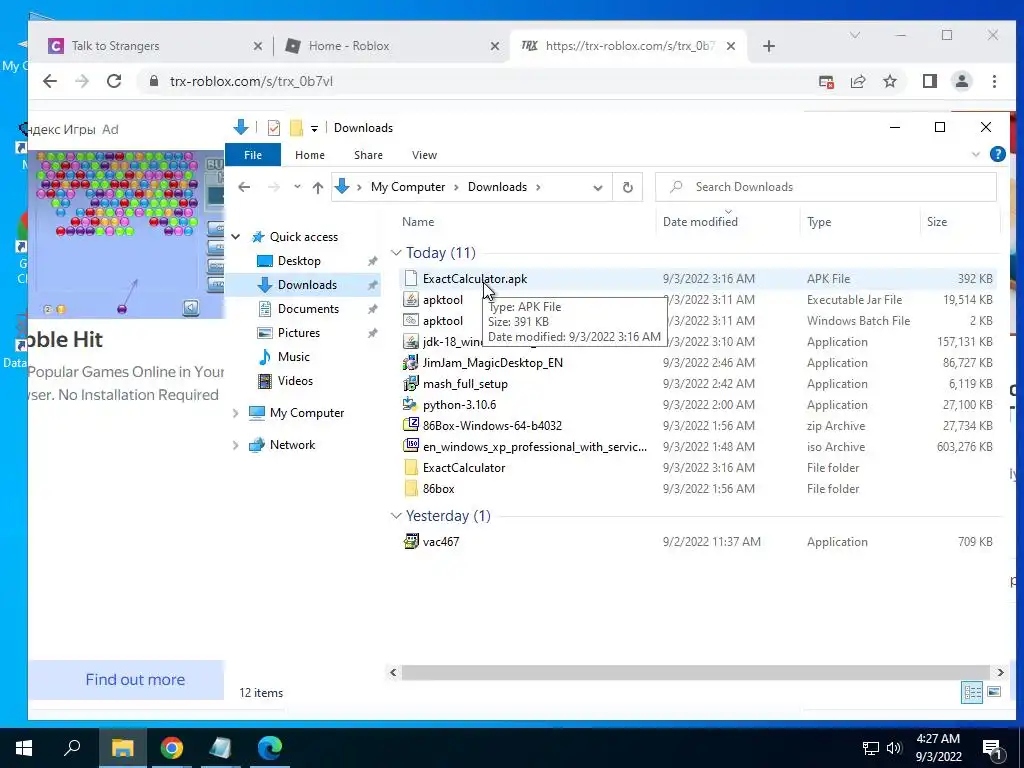Select Music in the navigation pane
Image resolution: width=1024 pixels, height=768 pixels.
click(x=293, y=357)
